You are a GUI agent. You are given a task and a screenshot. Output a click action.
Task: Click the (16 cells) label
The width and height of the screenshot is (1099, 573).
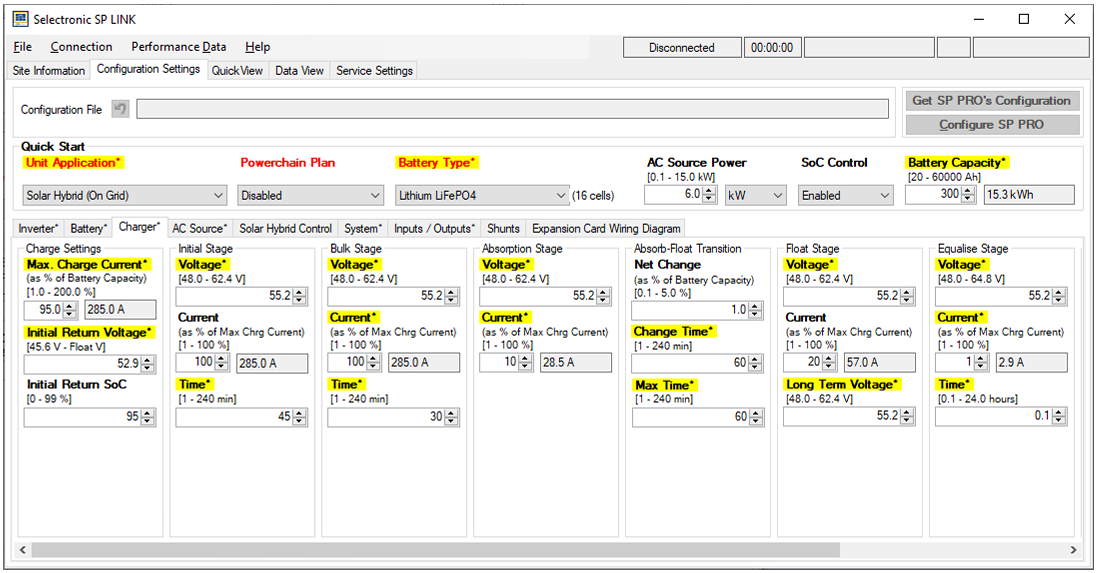(593, 196)
